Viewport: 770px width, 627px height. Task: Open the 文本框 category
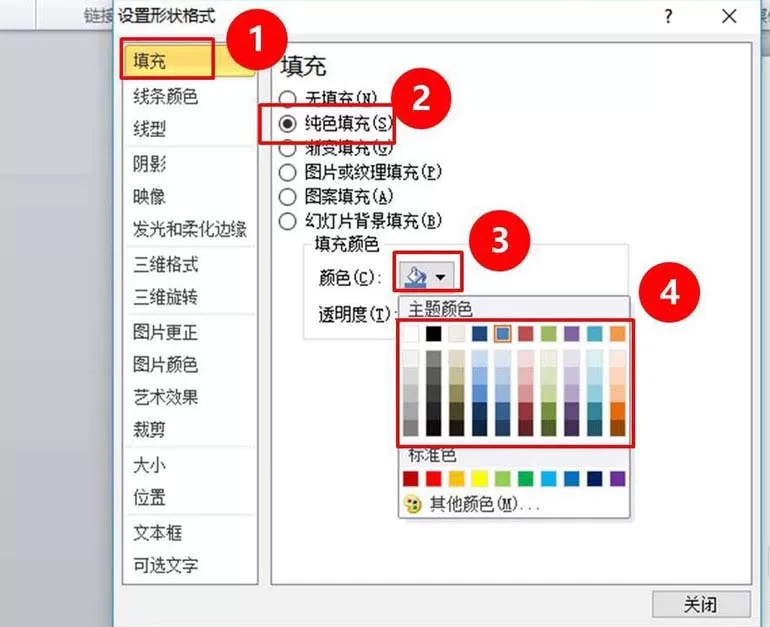click(158, 533)
